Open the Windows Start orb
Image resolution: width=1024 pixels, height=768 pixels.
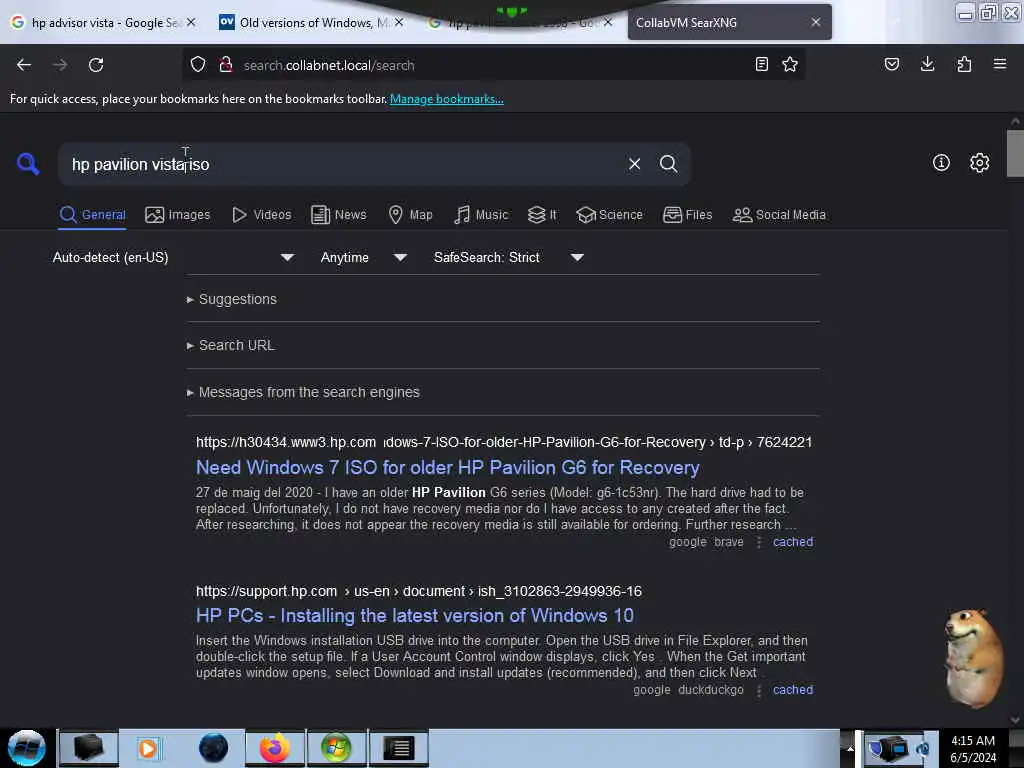pos(26,748)
